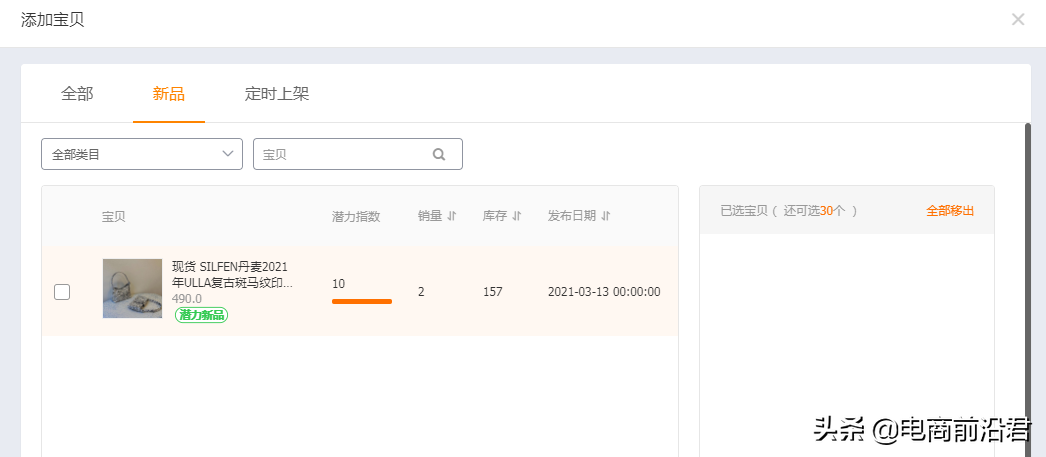Sort by 库存 arrows icon
Viewport: 1046px width, 457px height.
pyautogui.click(x=516, y=216)
